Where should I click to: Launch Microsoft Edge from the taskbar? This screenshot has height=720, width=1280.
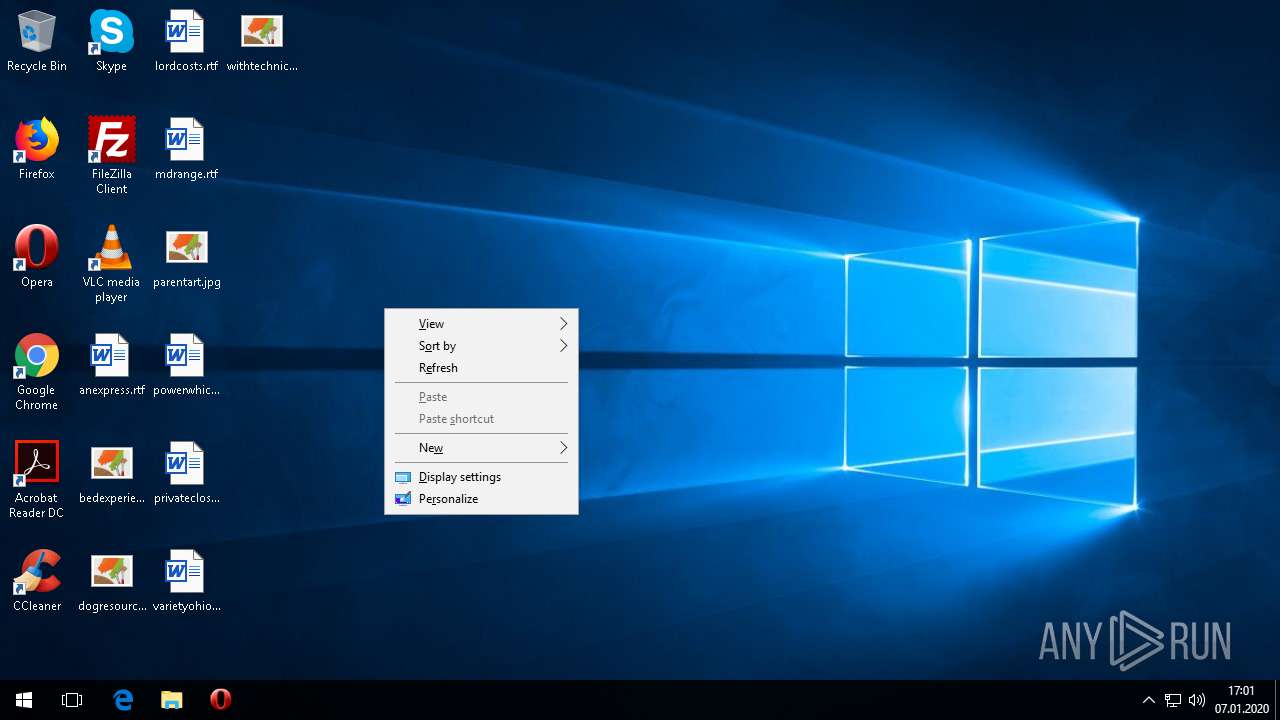coord(123,700)
